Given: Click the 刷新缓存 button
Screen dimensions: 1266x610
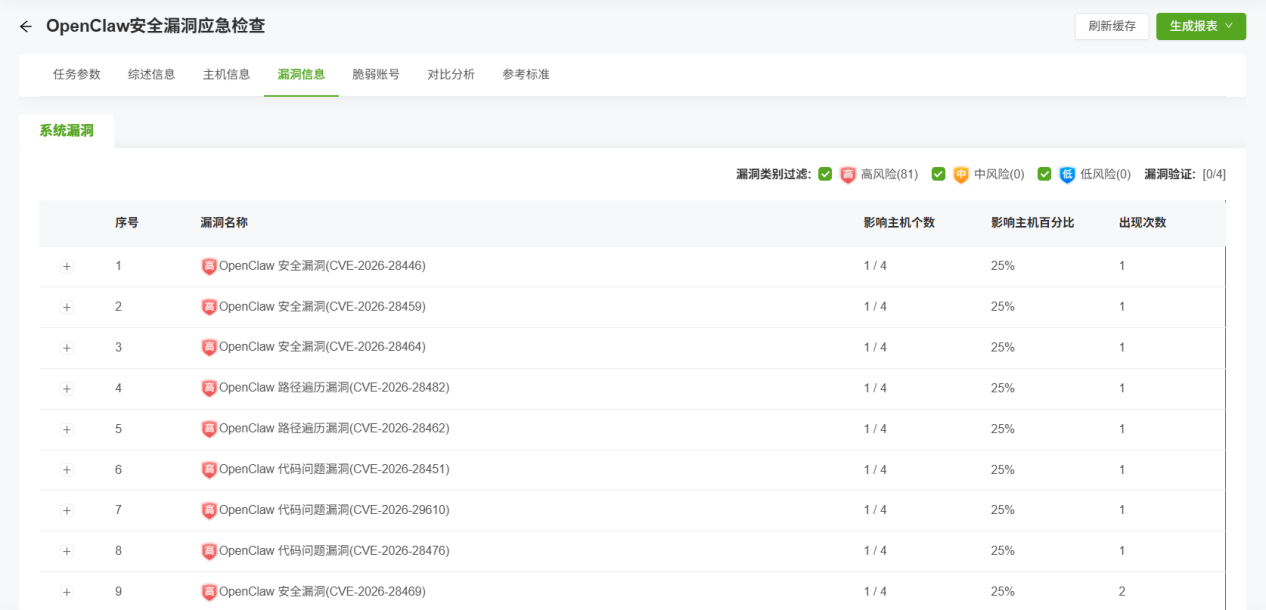Looking at the screenshot, I should click(x=1112, y=26).
